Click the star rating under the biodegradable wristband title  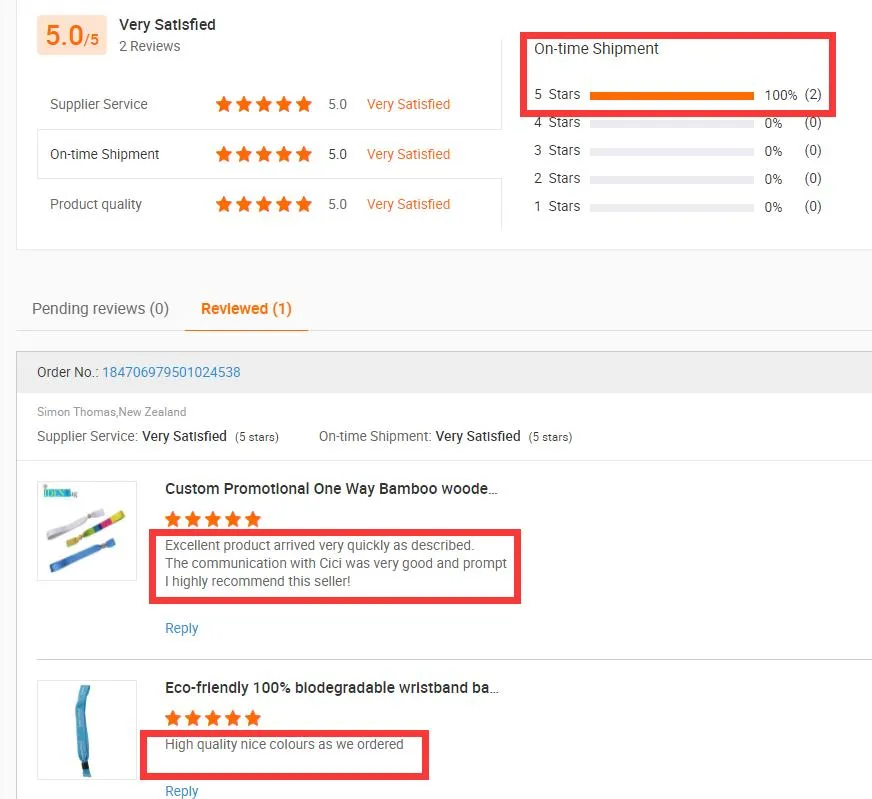pyautogui.click(x=212, y=718)
